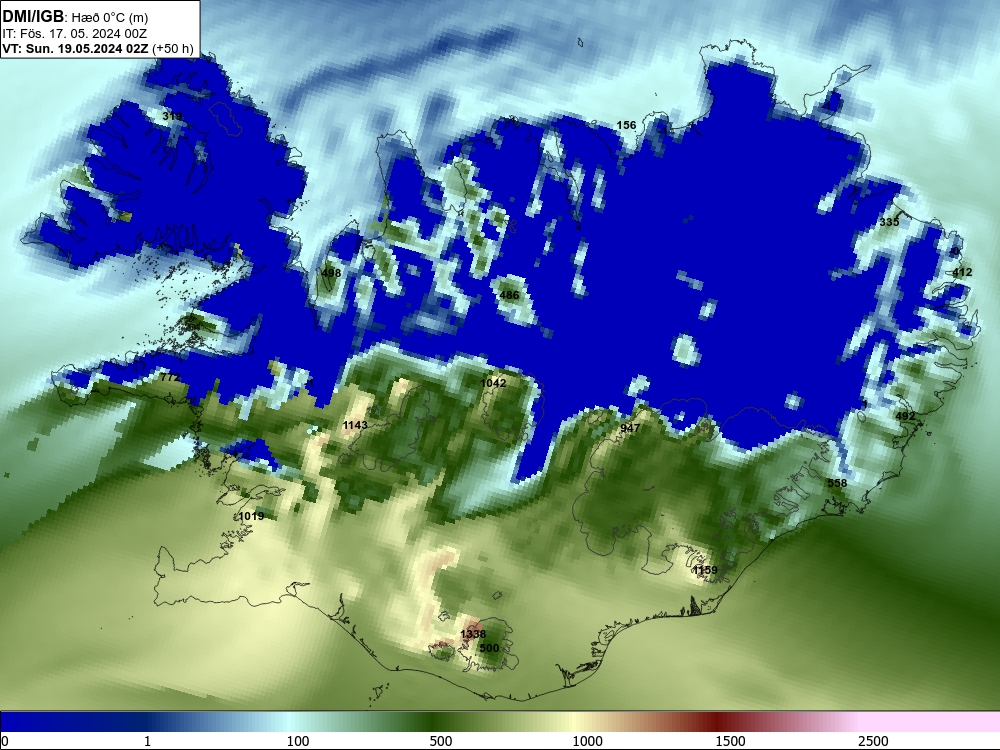Viewport: 1000px width, 750px height.
Task: Click the 1042 map value
Action: pyautogui.click(x=493, y=383)
